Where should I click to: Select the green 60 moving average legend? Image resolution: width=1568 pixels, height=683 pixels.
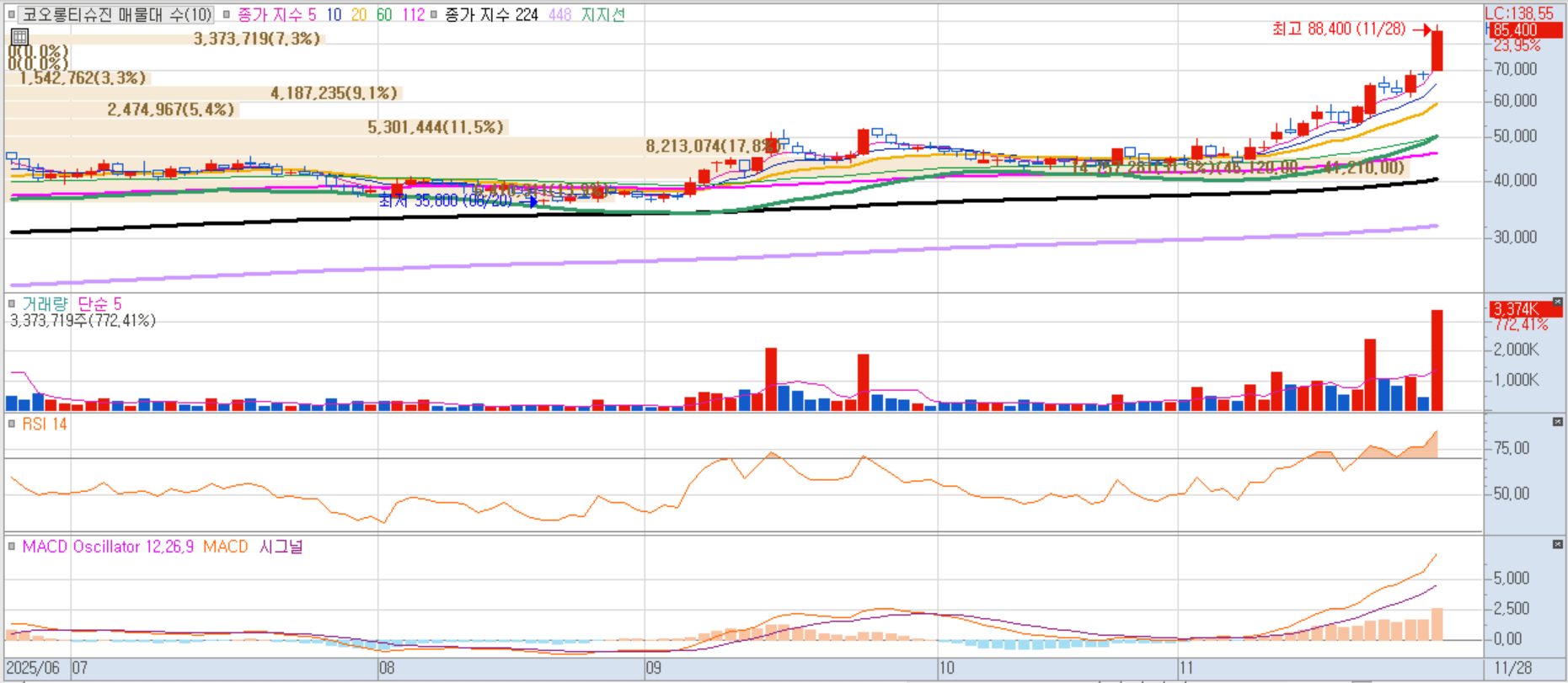click(x=384, y=14)
